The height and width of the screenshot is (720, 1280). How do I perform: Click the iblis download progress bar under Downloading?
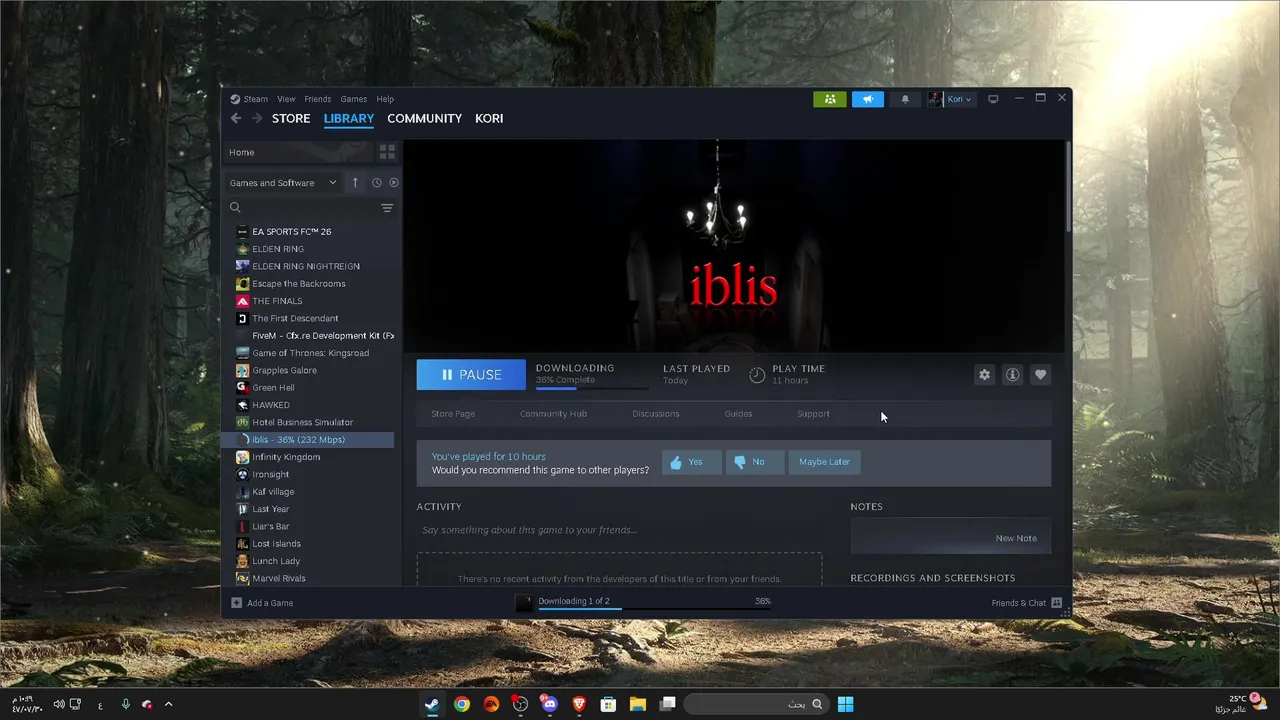(591, 387)
